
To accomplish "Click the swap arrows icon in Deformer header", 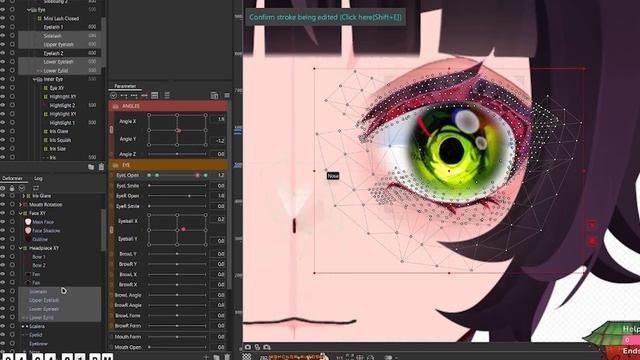I will click(x=36, y=188).
